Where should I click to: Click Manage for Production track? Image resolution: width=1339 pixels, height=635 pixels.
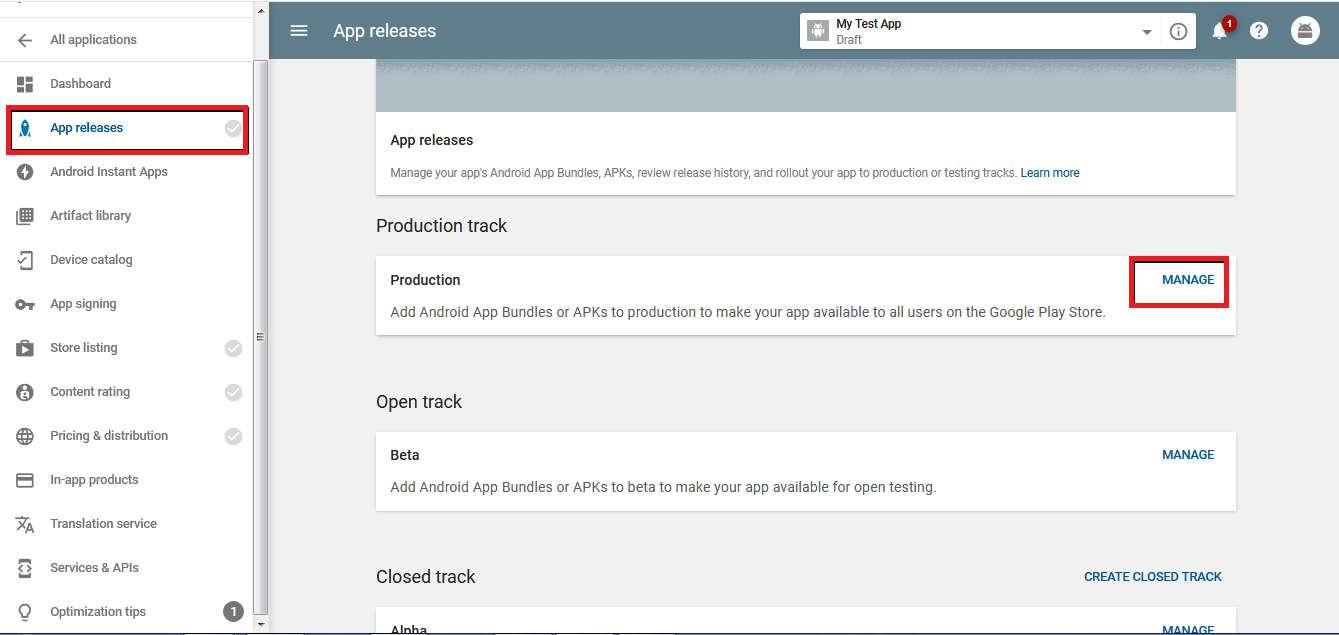click(1188, 280)
